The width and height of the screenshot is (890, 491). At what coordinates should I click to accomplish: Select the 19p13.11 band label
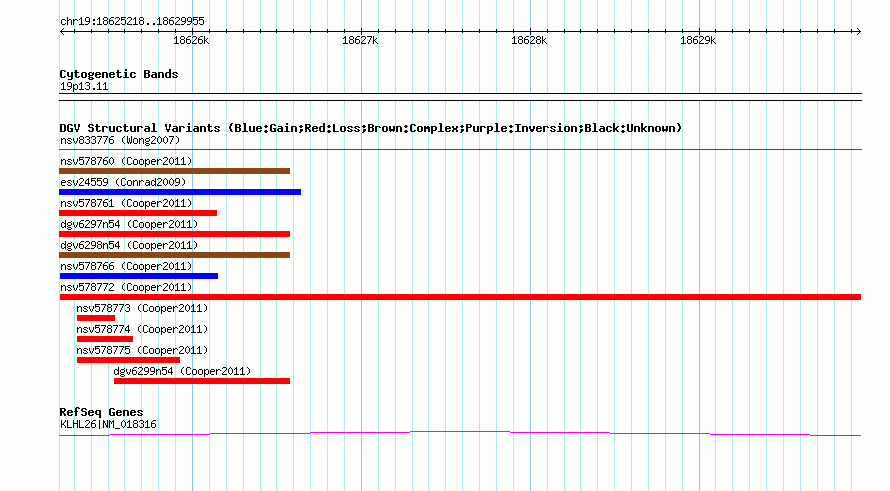click(x=84, y=86)
